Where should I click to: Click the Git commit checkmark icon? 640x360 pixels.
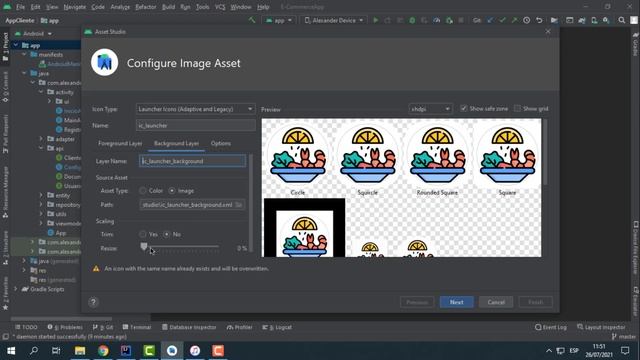pos(502,20)
